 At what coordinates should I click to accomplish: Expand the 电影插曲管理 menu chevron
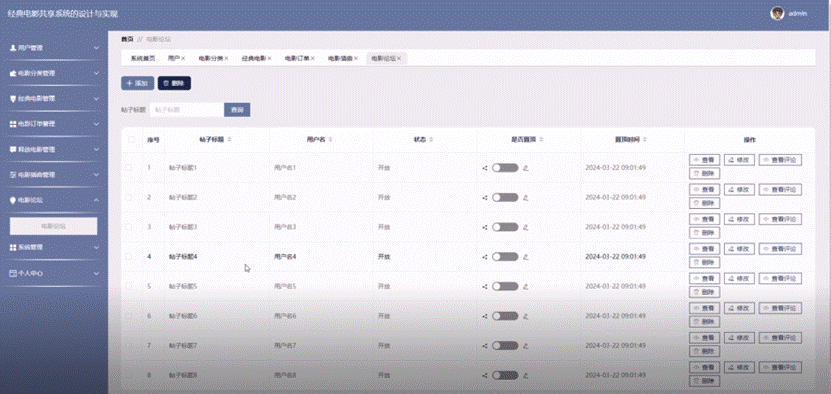pos(96,174)
